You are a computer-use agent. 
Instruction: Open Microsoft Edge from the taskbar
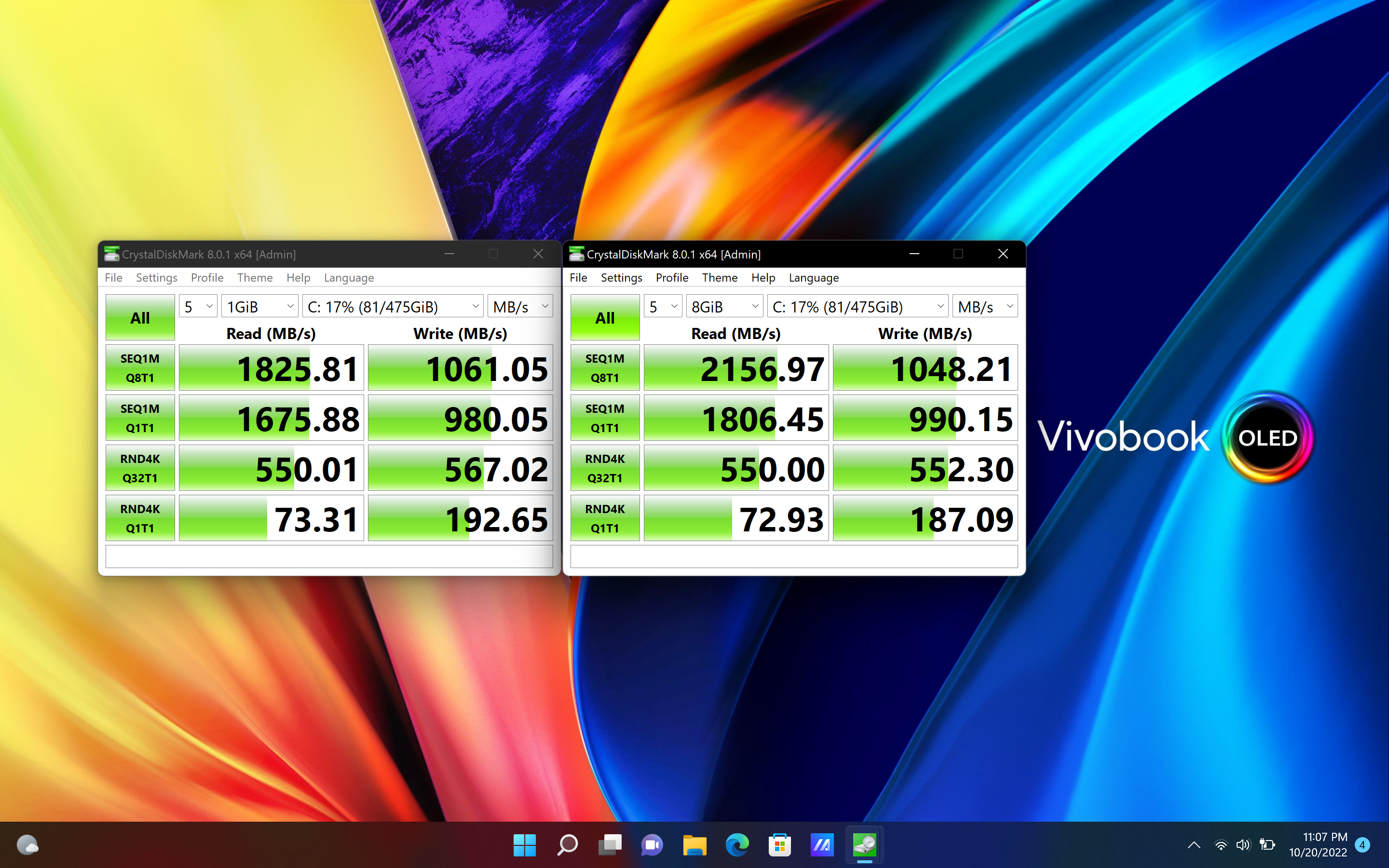pos(737,844)
